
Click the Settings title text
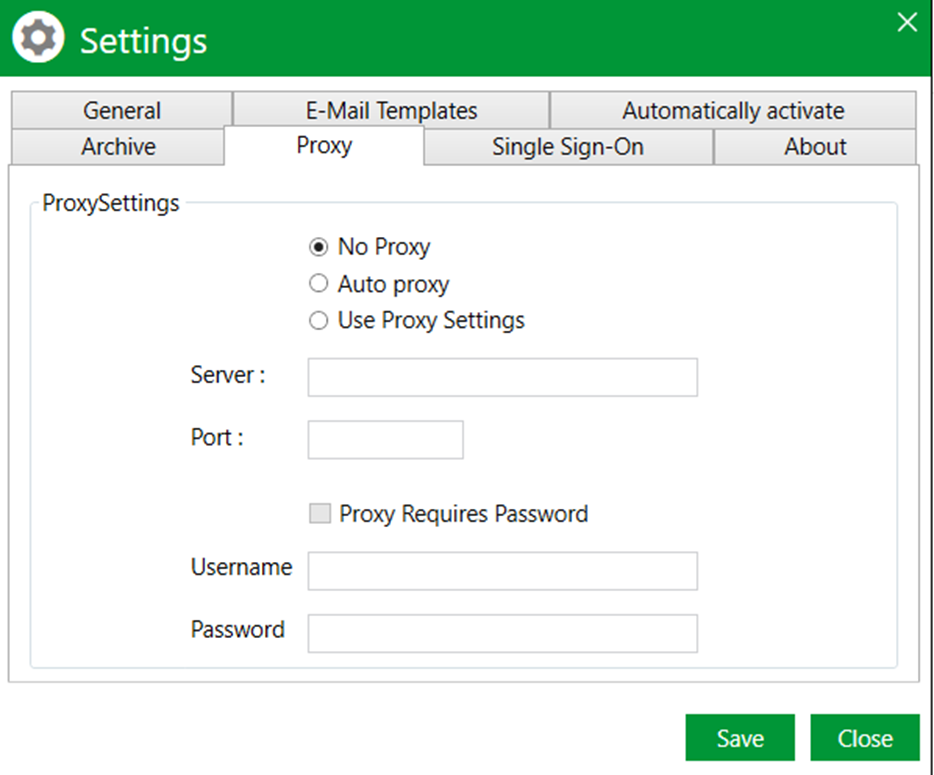pos(144,41)
